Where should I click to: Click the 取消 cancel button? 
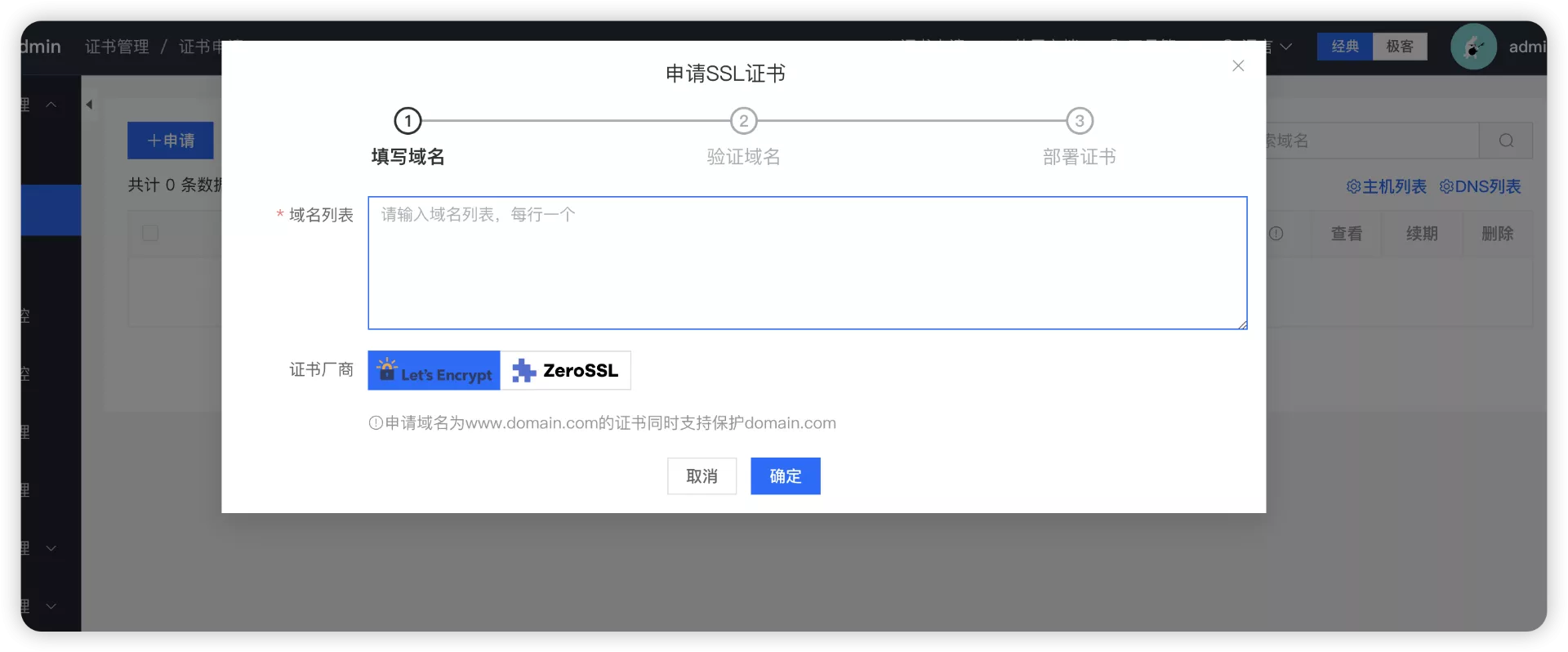pos(702,476)
